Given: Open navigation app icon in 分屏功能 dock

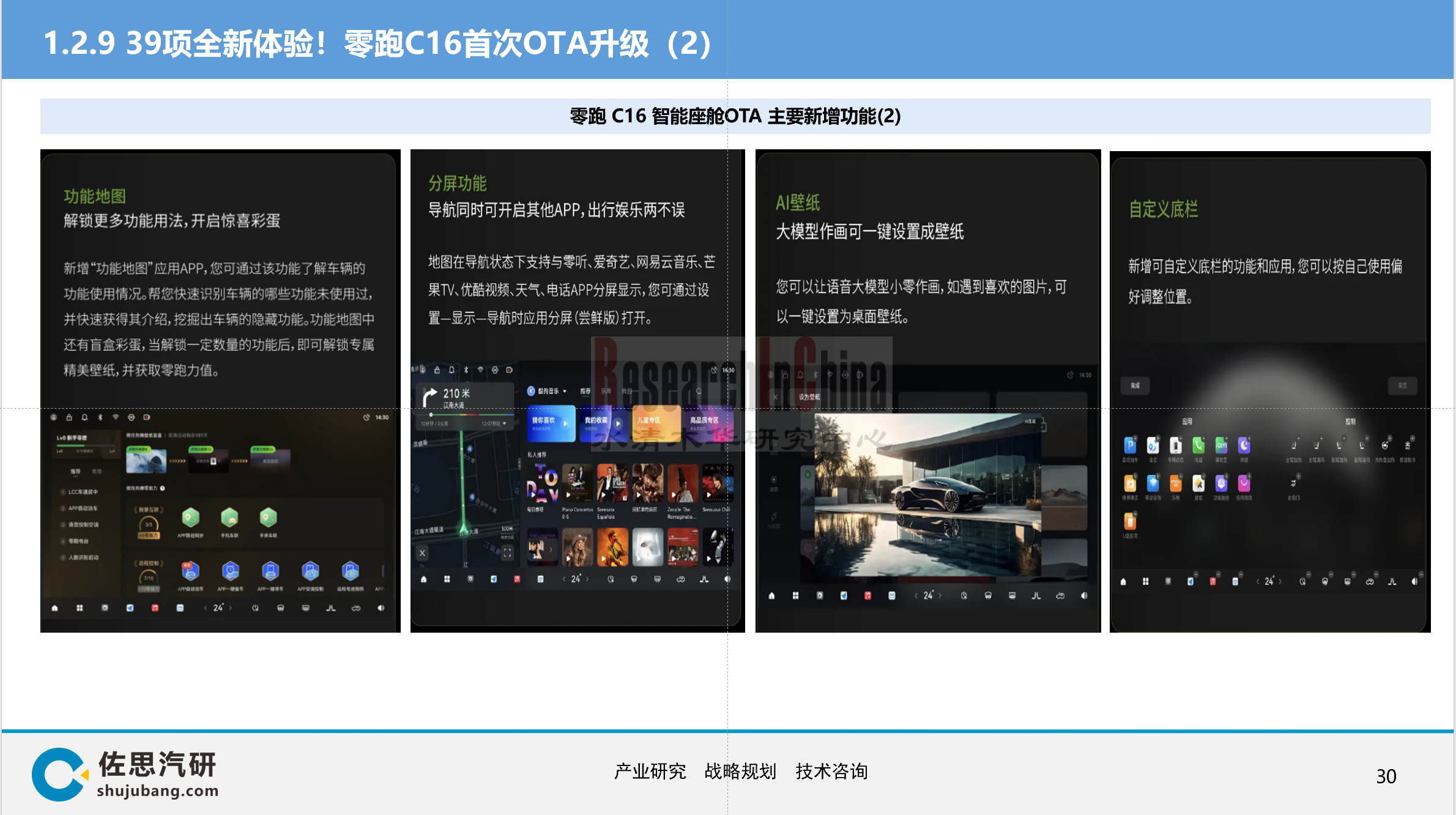Looking at the screenshot, I should [x=494, y=579].
